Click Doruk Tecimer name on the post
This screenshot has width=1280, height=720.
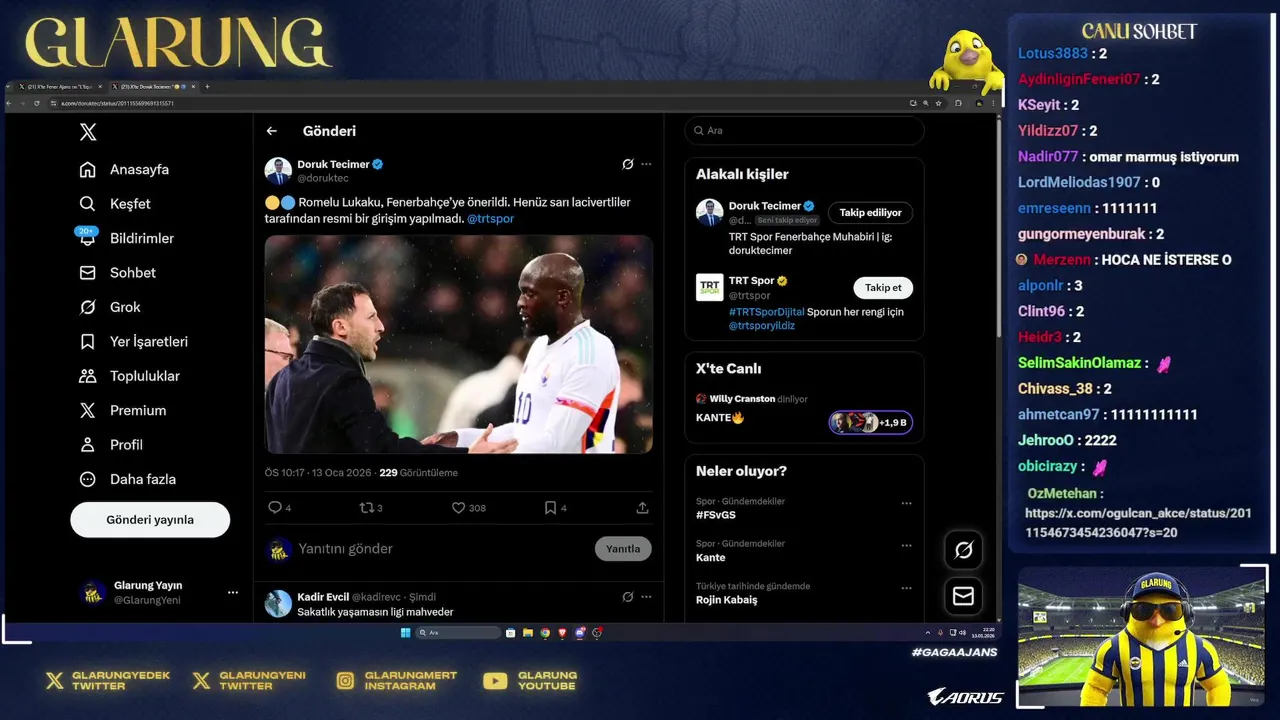point(333,164)
